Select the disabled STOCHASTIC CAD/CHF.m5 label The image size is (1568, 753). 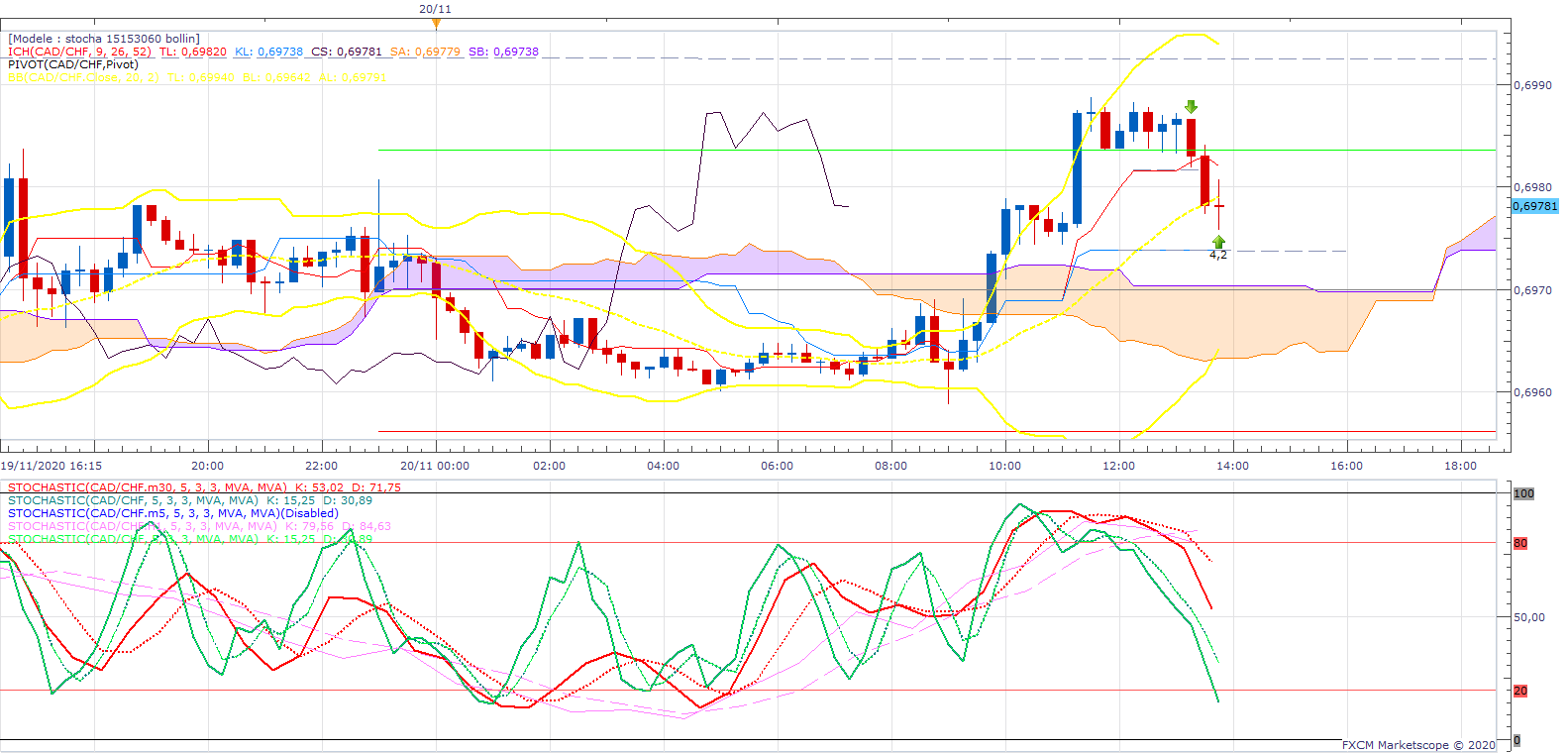[x=173, y=513]
